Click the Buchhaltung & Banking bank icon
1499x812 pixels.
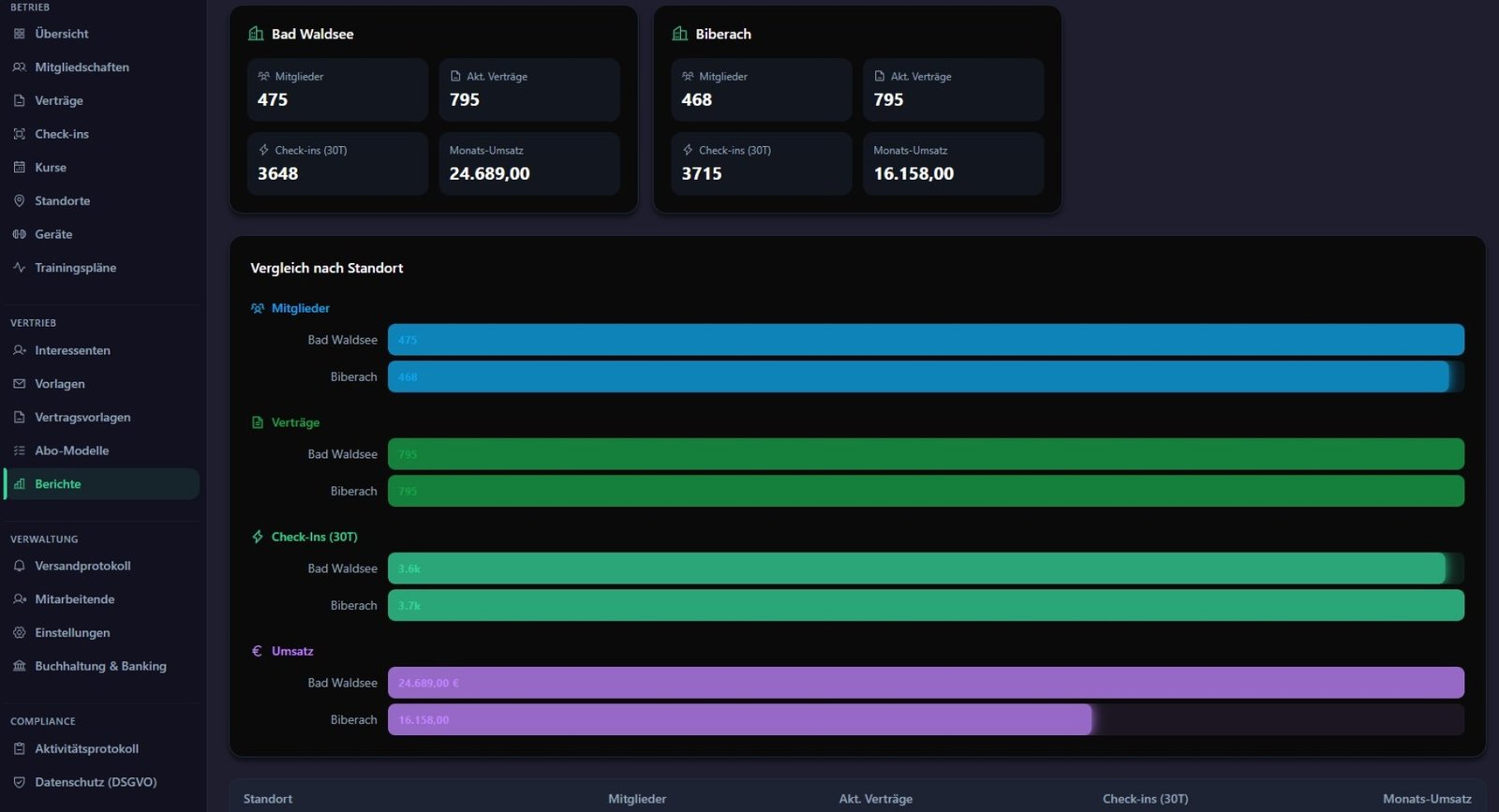click(19, 666)
